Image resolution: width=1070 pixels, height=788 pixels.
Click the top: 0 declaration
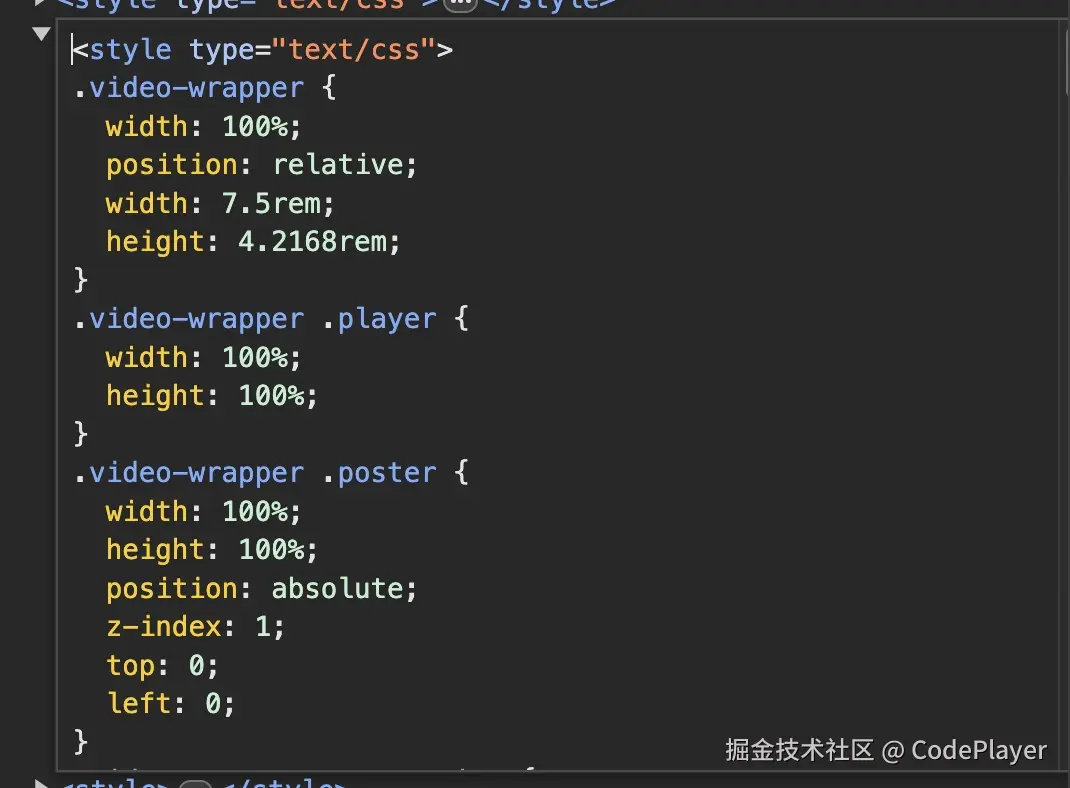[x=162, y=665]
